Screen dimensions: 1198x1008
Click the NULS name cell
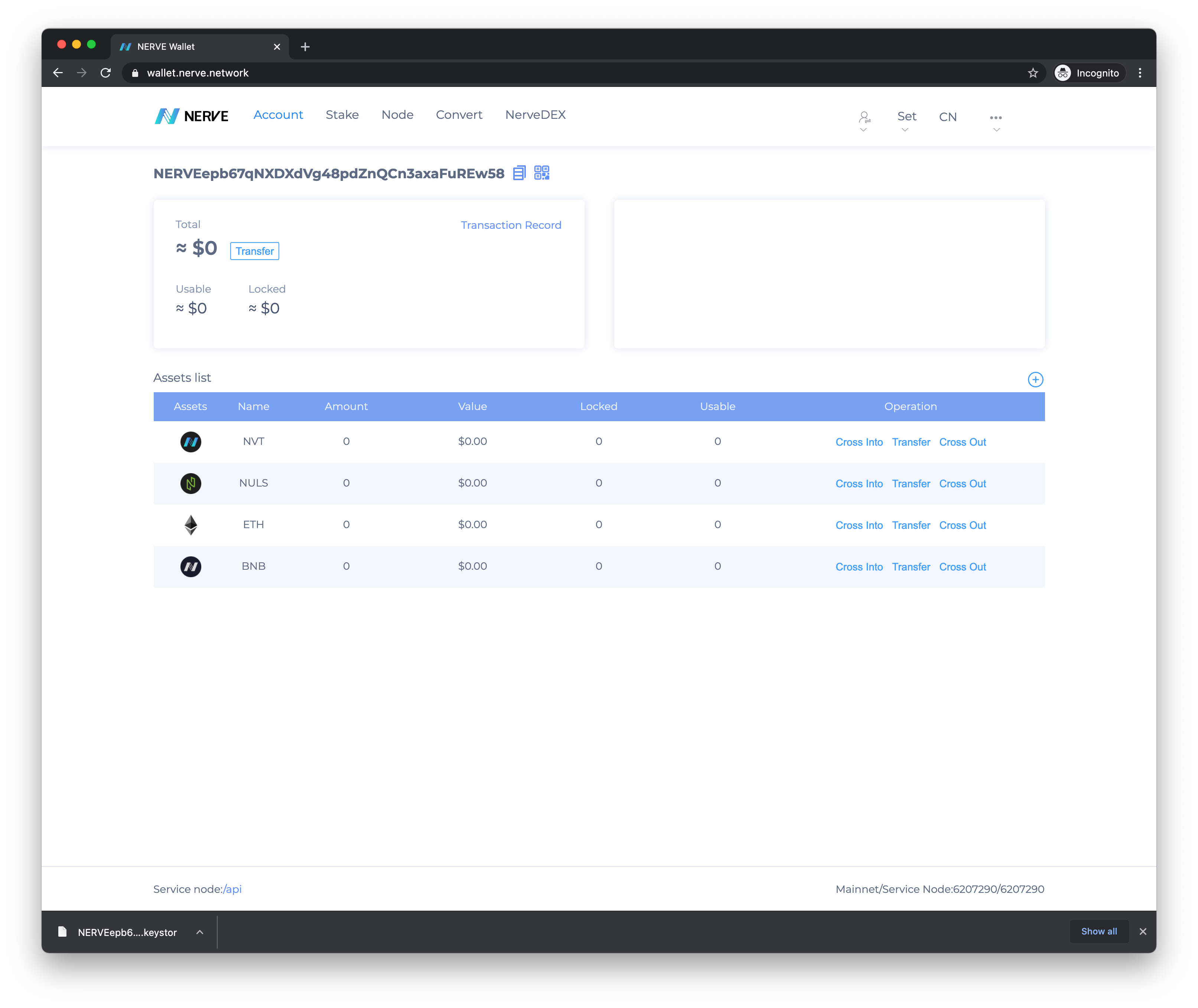pos(254,483)
